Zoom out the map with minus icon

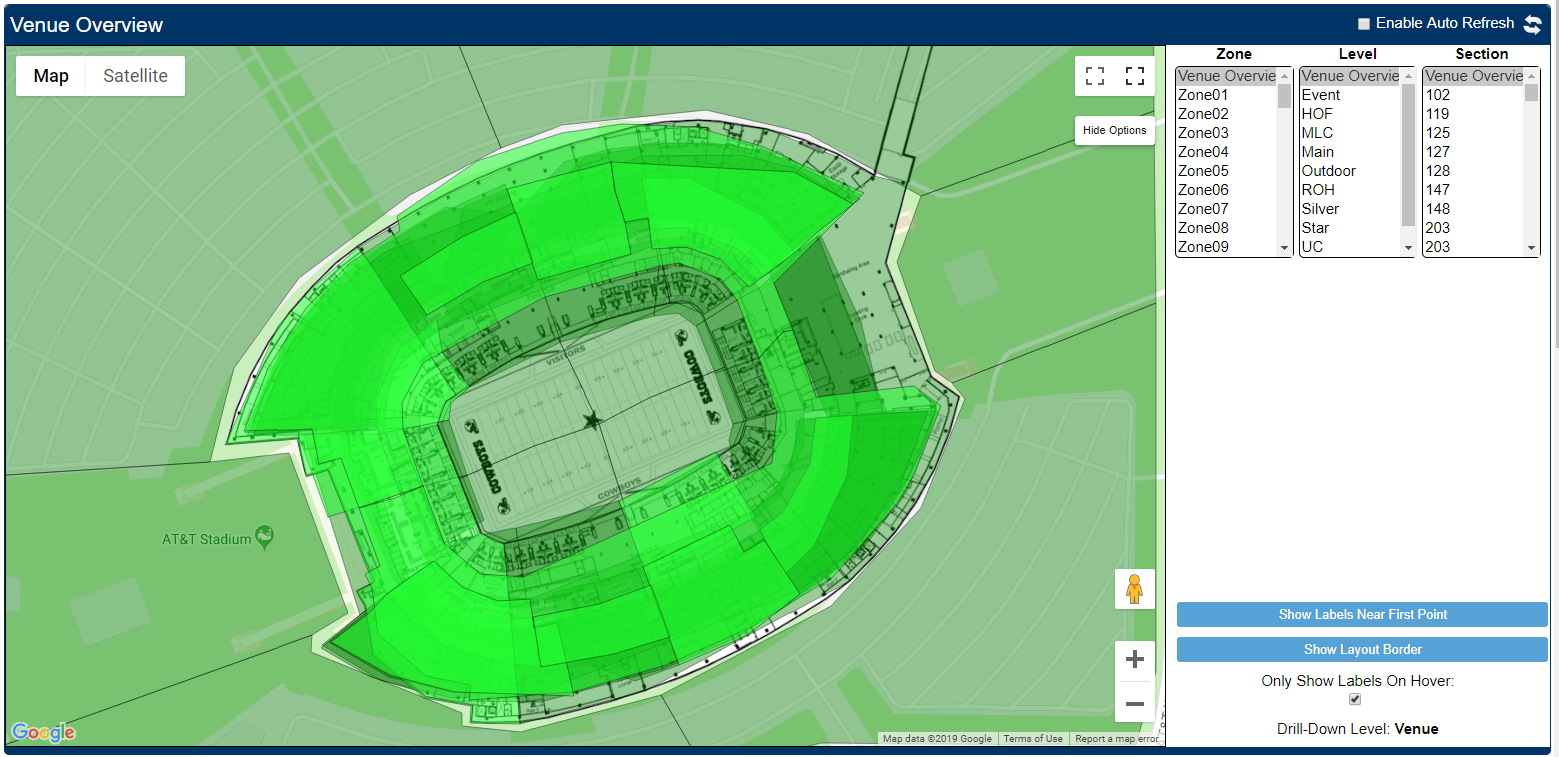tap(1134, 704)
